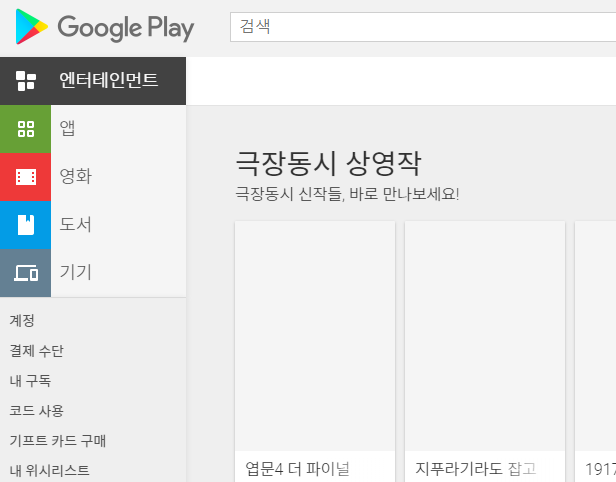The width and height of the screenshot is (616, 482).
Task: Click the devices icon
Action: [26, 273]
